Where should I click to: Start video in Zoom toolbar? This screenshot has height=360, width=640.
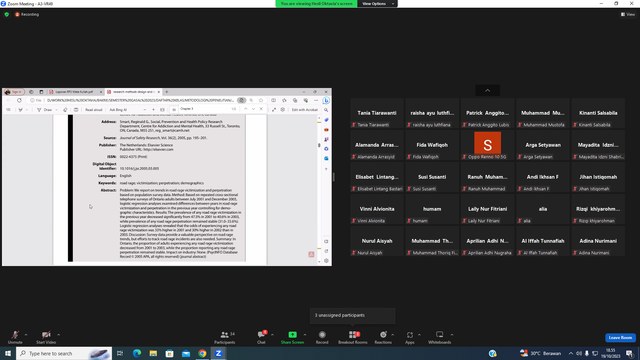(x=46, y=337)
